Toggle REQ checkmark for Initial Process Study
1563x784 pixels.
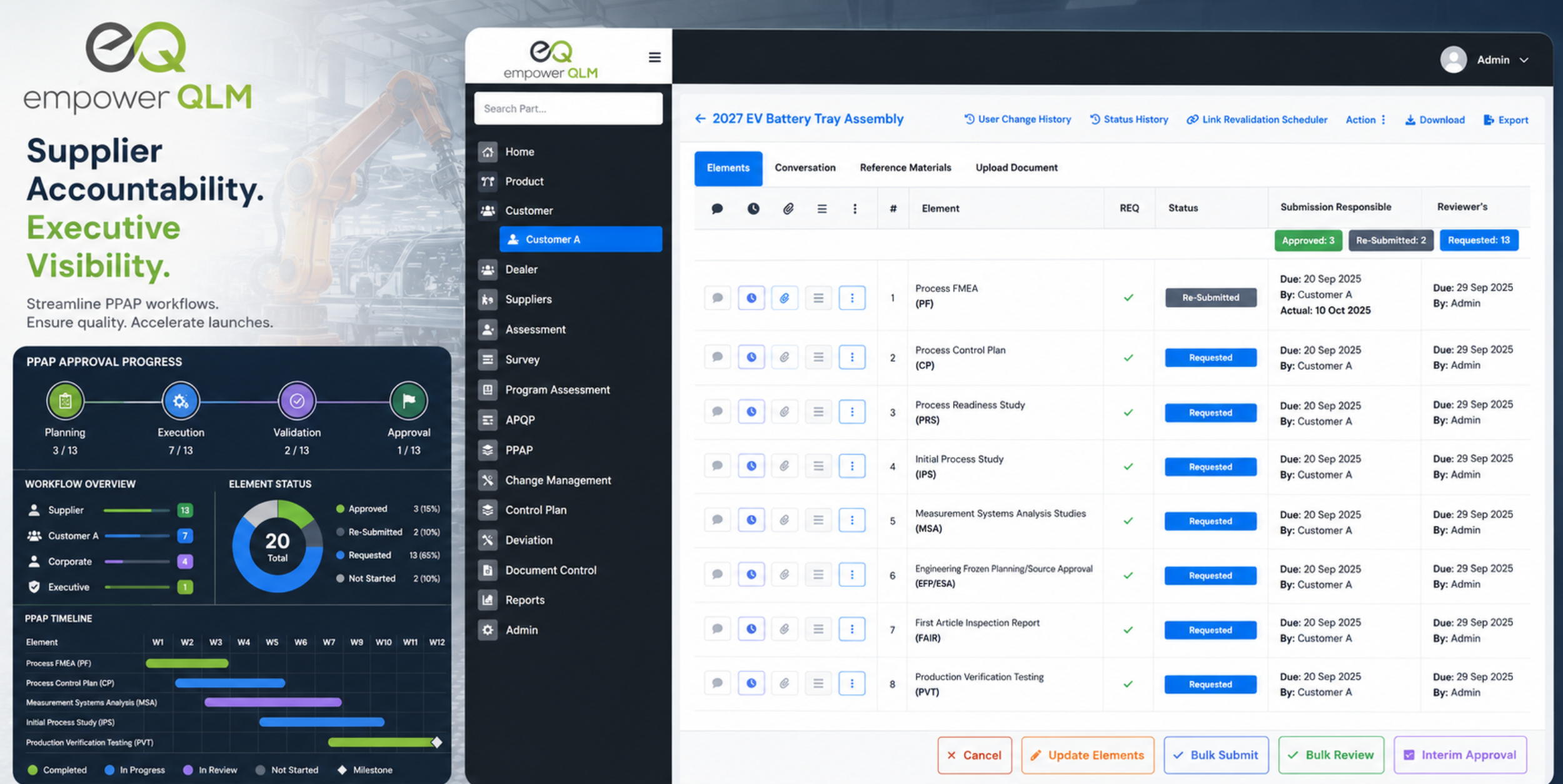click(1128, 466)
